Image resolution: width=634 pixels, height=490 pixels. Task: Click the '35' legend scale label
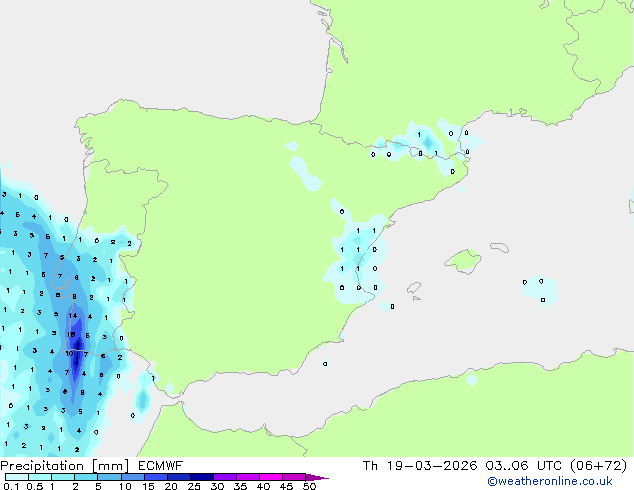(x=240, y=486)
